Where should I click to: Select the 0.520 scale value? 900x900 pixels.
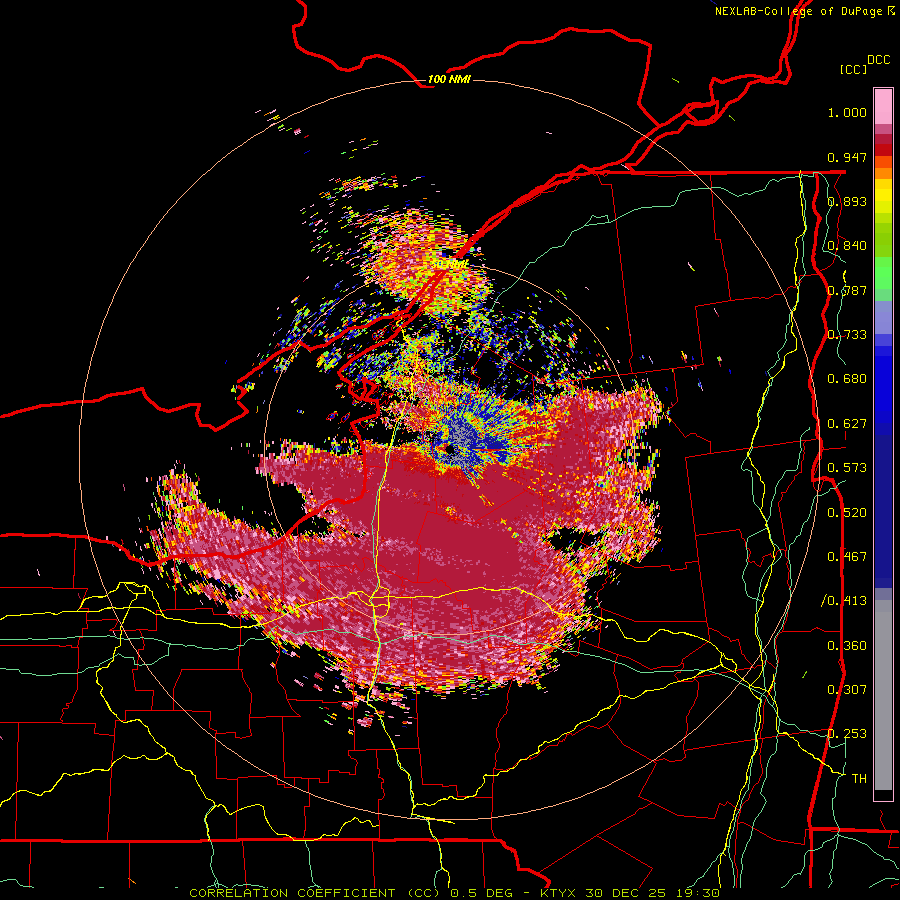pos(847,512)
